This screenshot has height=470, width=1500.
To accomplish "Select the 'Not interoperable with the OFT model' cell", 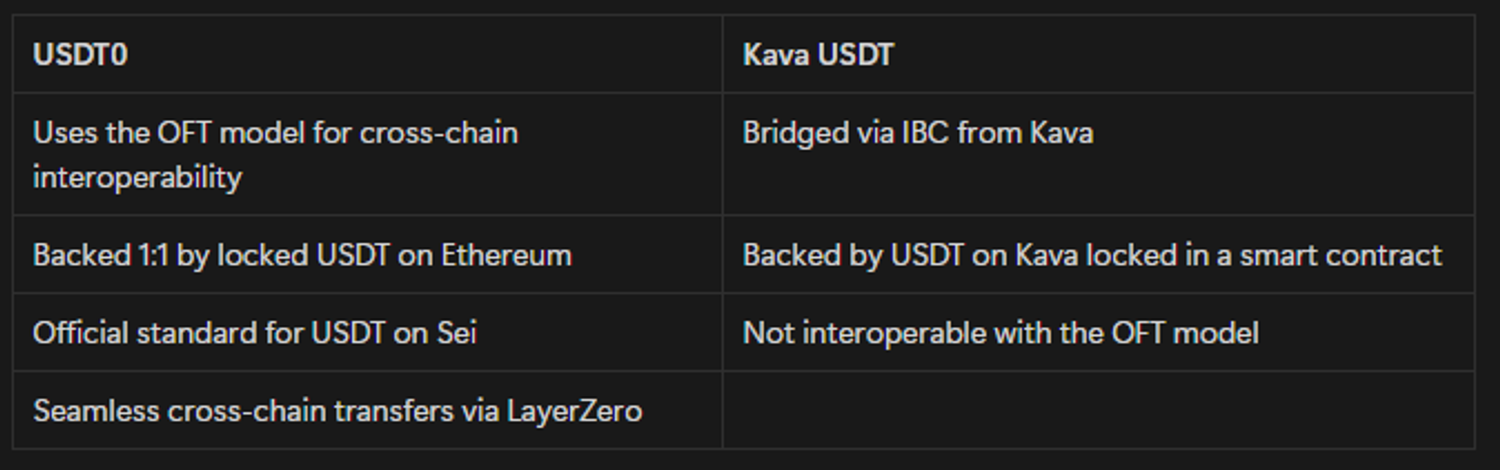I will [x=1000, y=332].
